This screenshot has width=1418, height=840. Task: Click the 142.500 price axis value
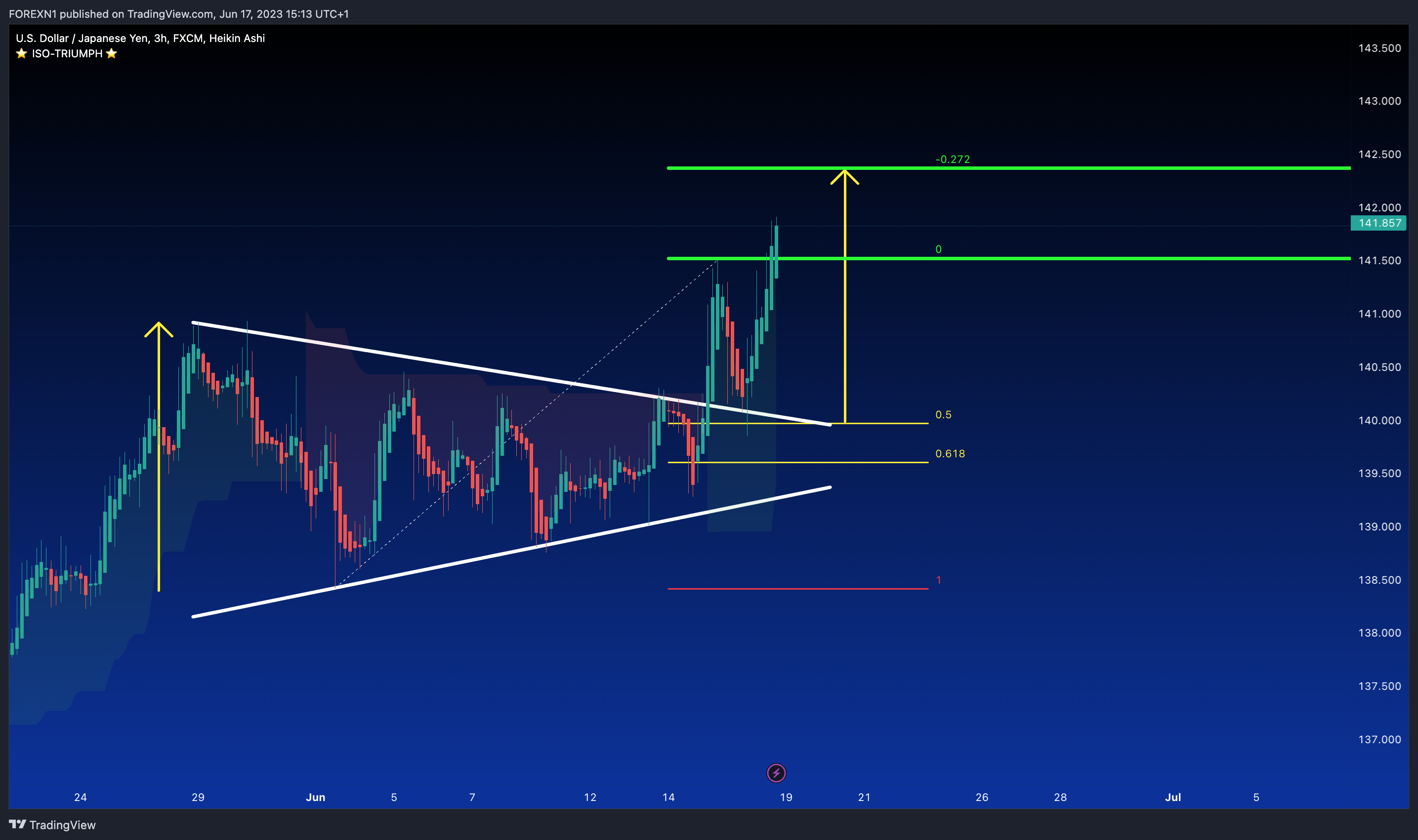pyautogui.click(x=1379, y=155)
